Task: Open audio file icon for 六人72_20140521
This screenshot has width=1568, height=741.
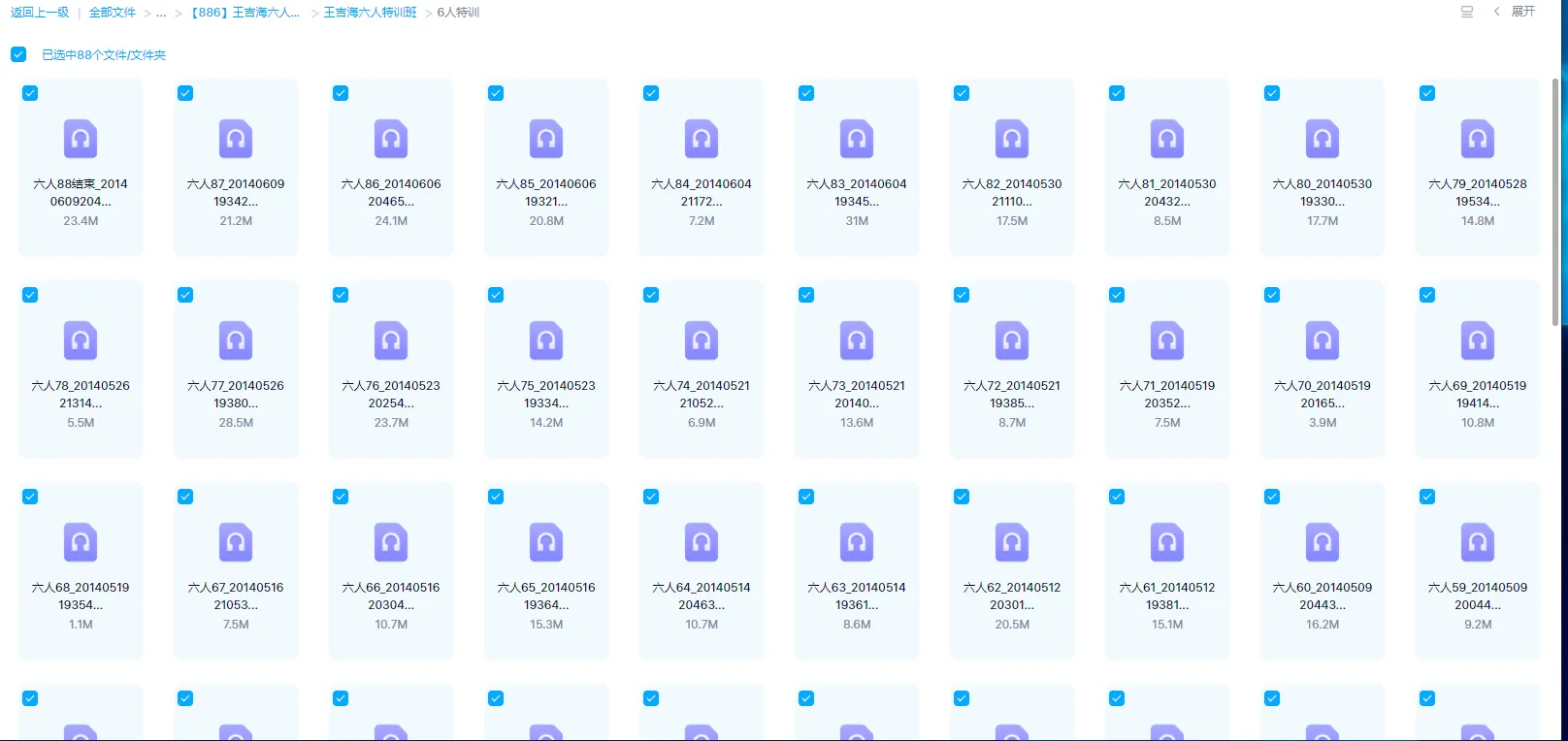Action: (1012, 340)
